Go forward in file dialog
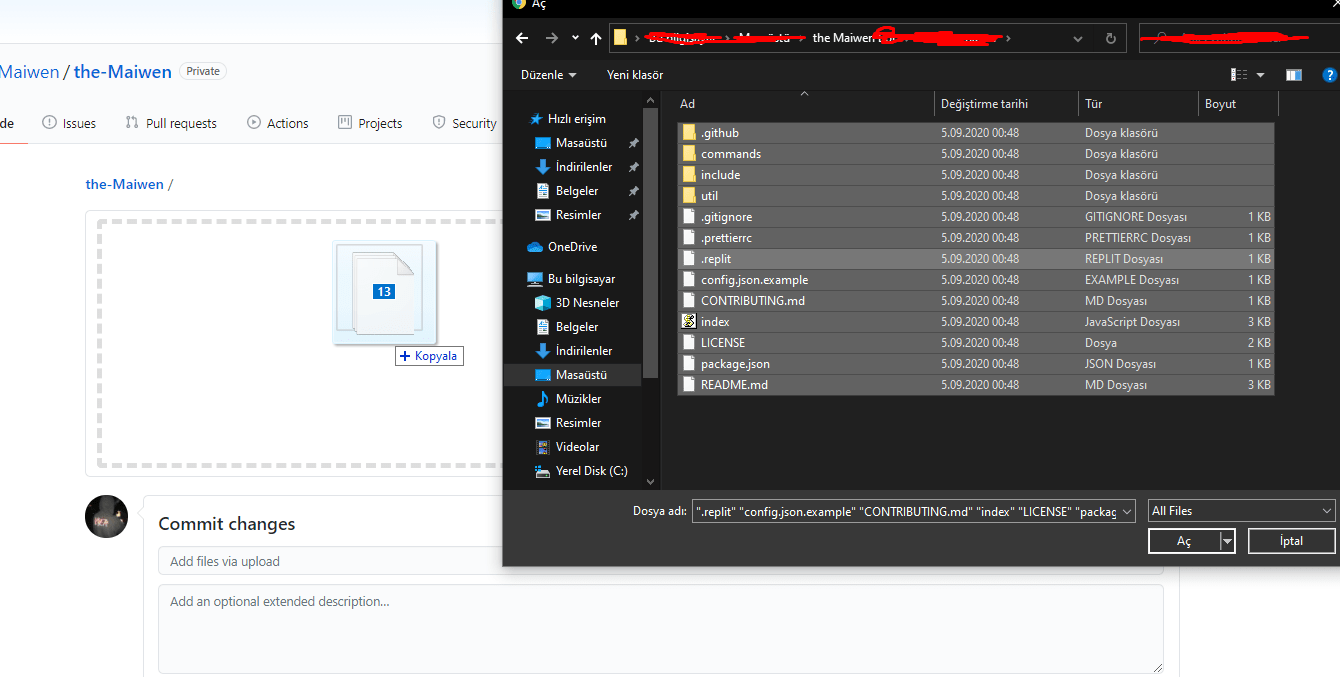Screen dimensions: 1340x677 (552, 38)
